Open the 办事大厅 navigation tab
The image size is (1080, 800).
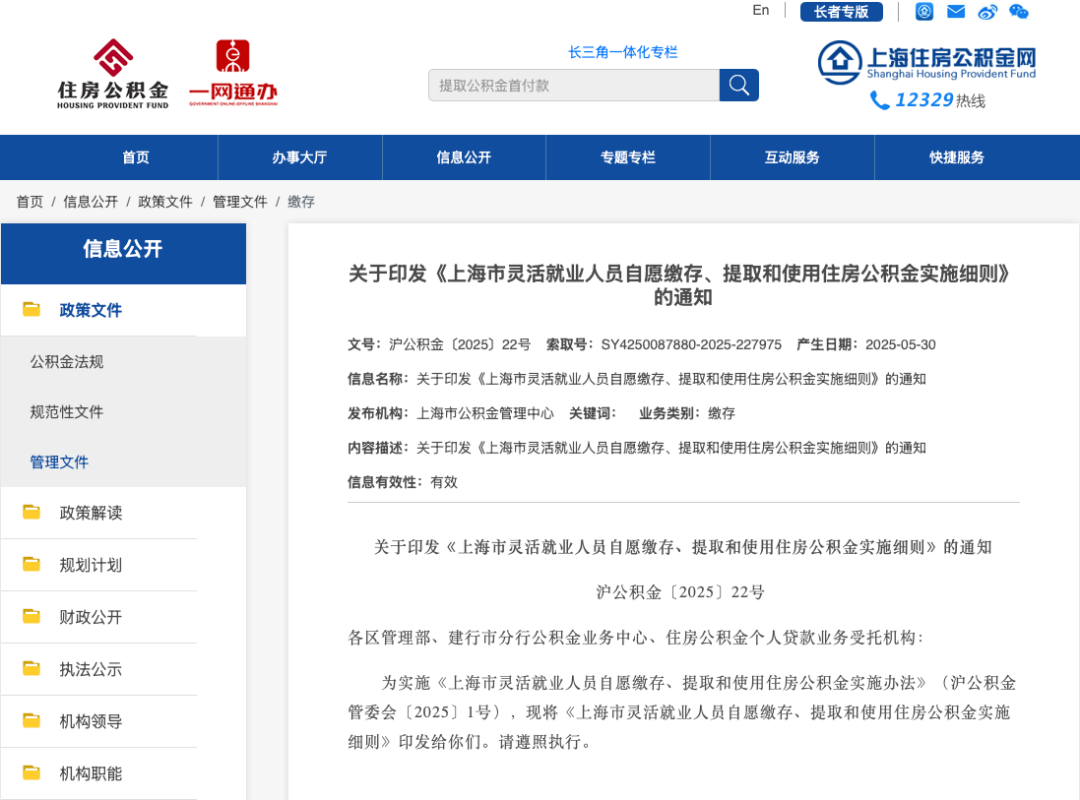(299, 157)
